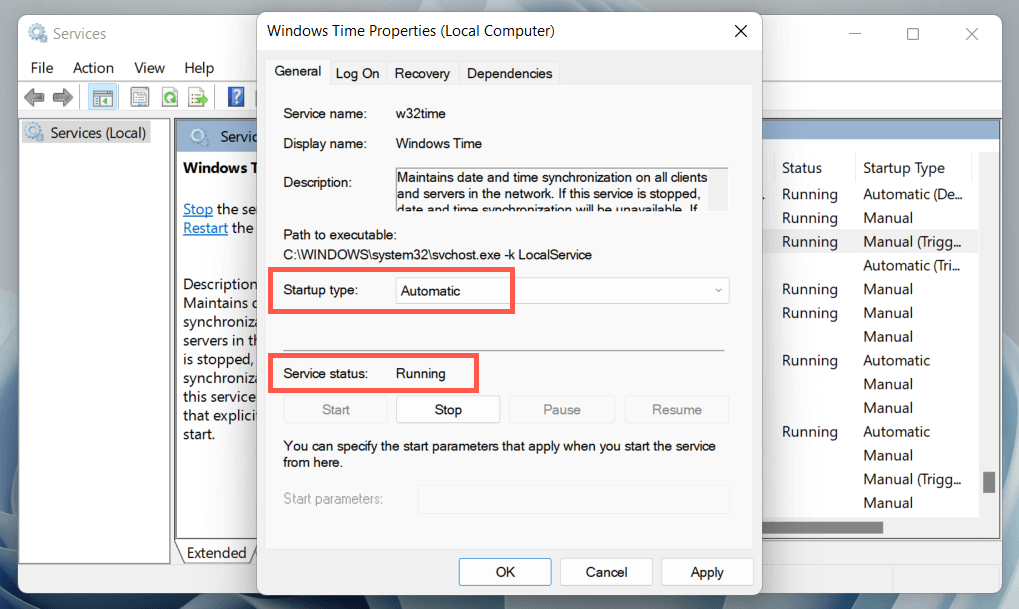Switch to the General tab

coord(298,71)
